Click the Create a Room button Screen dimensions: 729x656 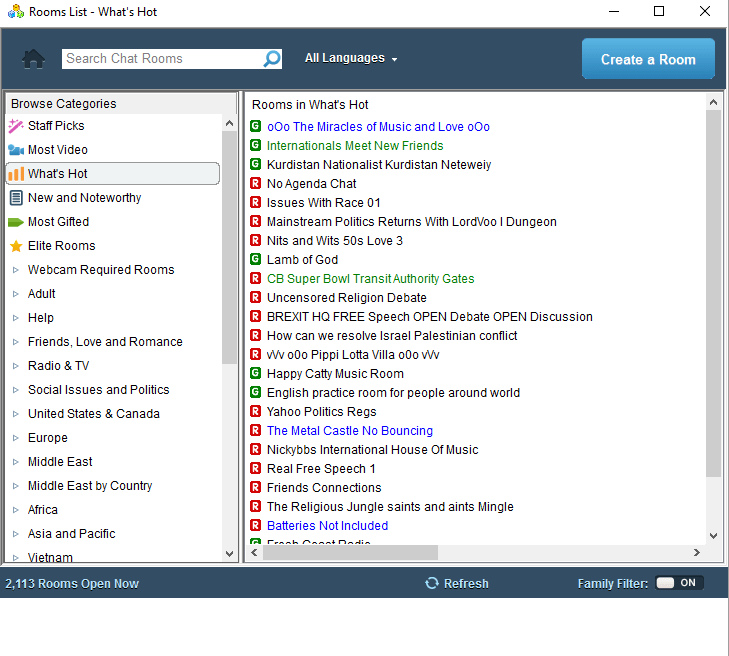point(648,59)
